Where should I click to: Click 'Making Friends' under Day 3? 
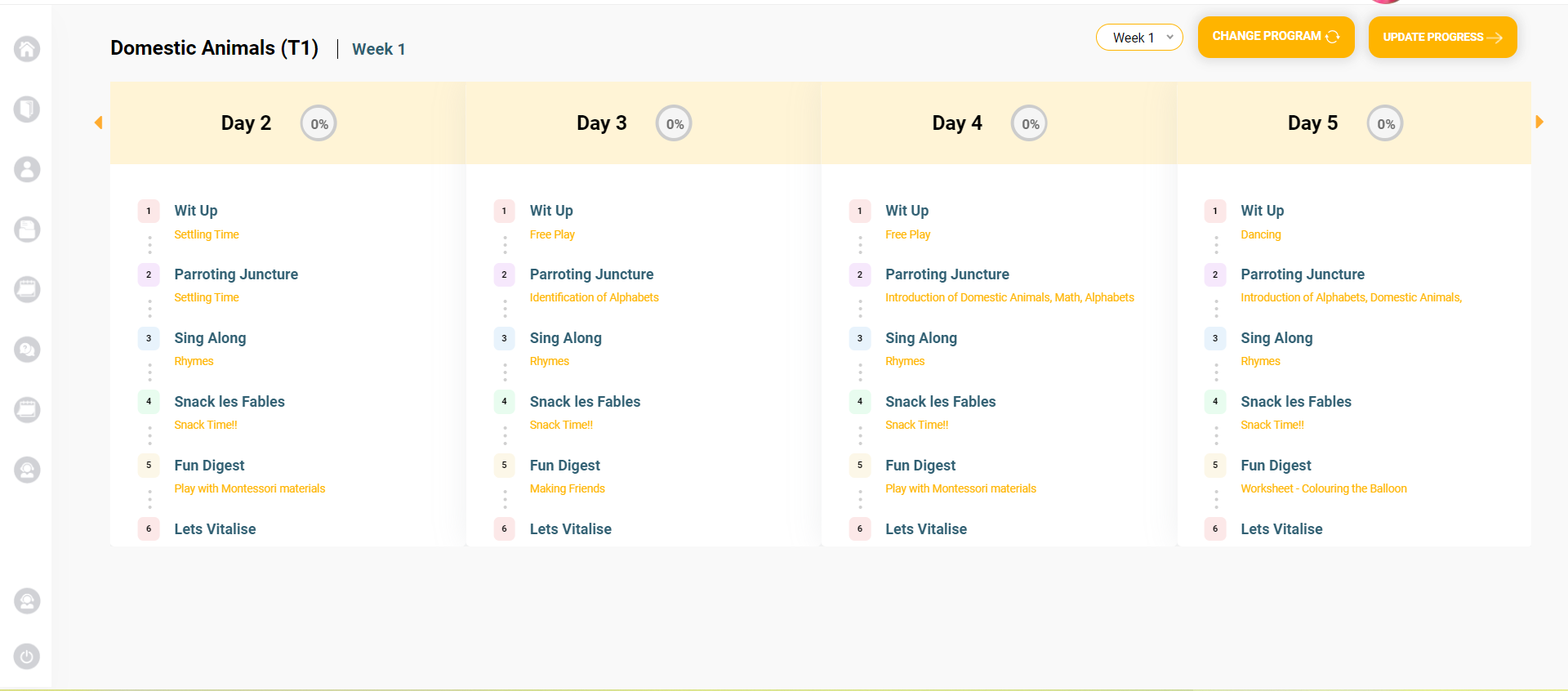(567, 488)
